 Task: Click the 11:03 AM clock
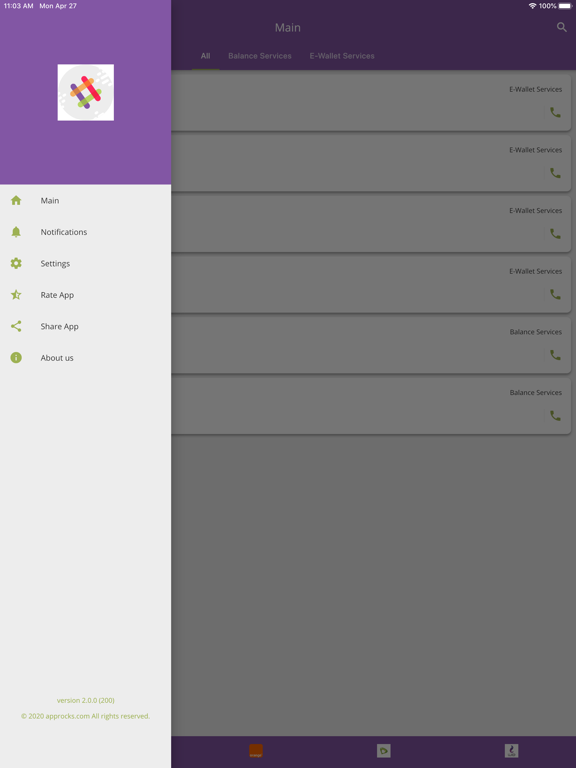pos(18,6)
